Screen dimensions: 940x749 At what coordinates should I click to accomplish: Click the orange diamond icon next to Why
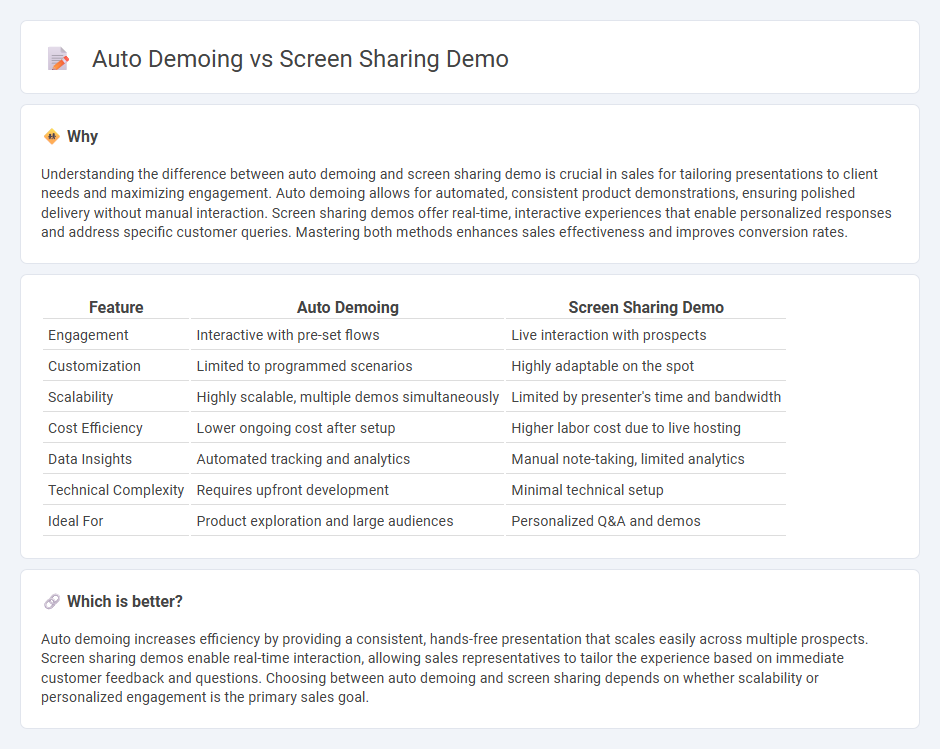click(52, 137)
